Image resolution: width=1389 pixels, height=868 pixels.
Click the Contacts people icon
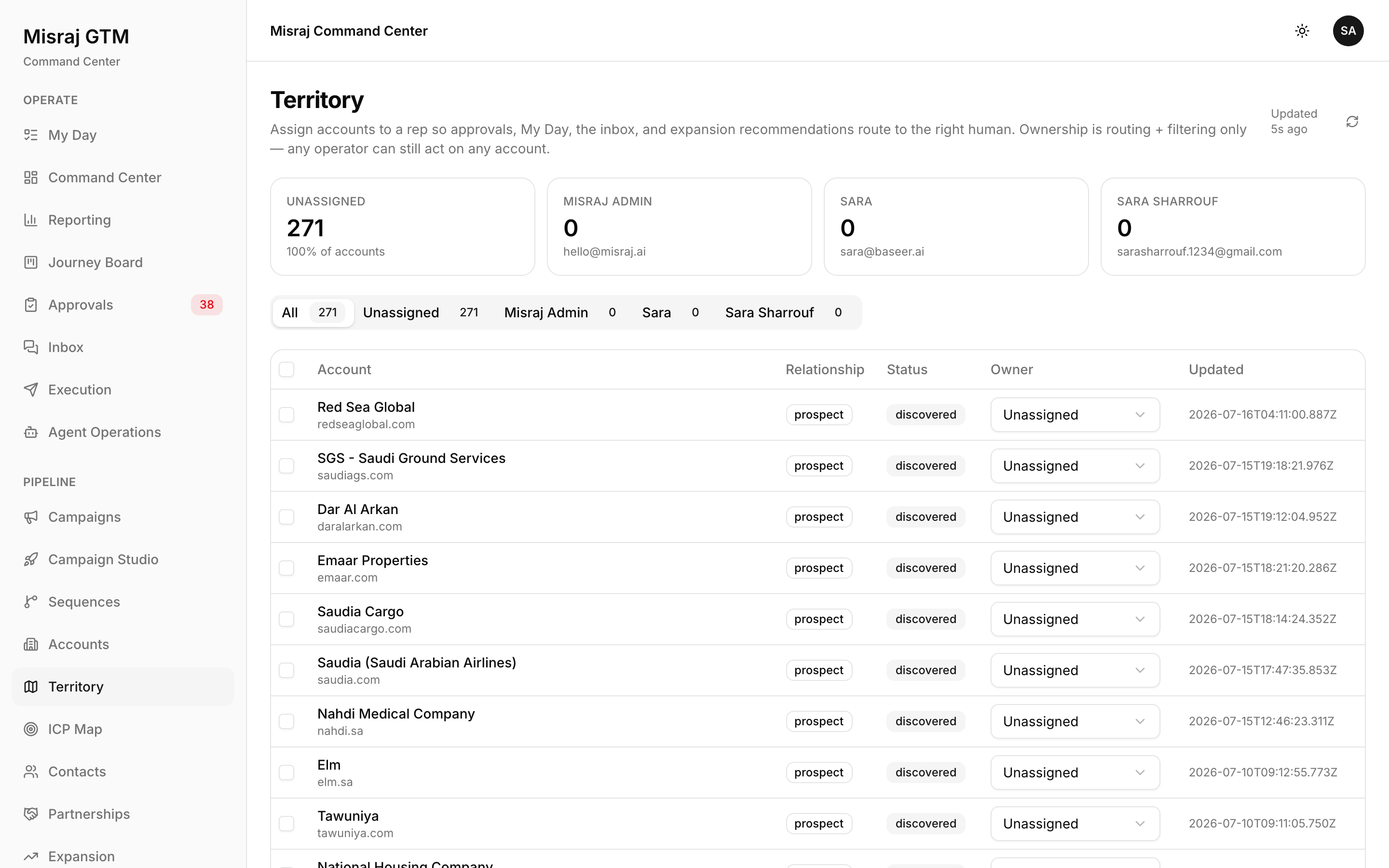pyautogui.click(x=31, y=772)
